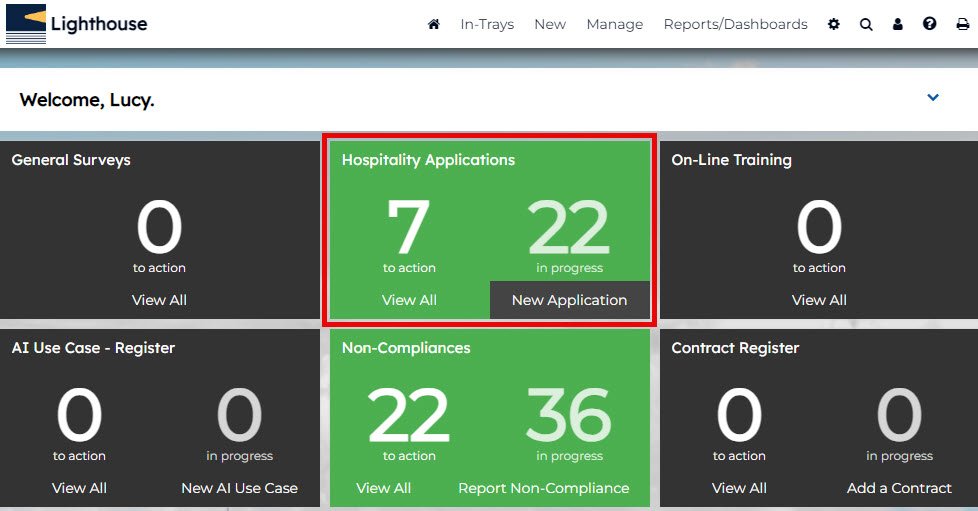Open the New menu

coord(550,24)
